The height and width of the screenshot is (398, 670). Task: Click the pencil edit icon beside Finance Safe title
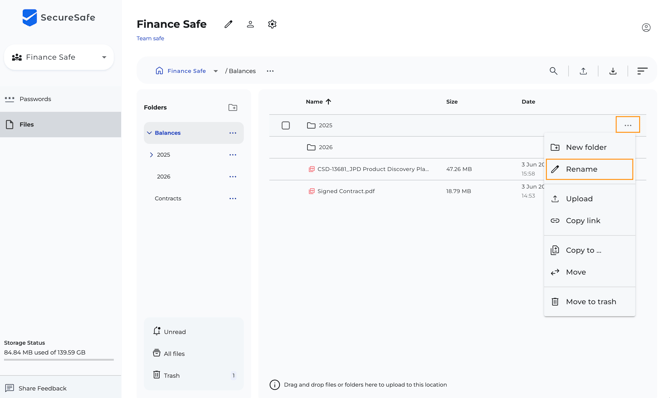point(229,24)
